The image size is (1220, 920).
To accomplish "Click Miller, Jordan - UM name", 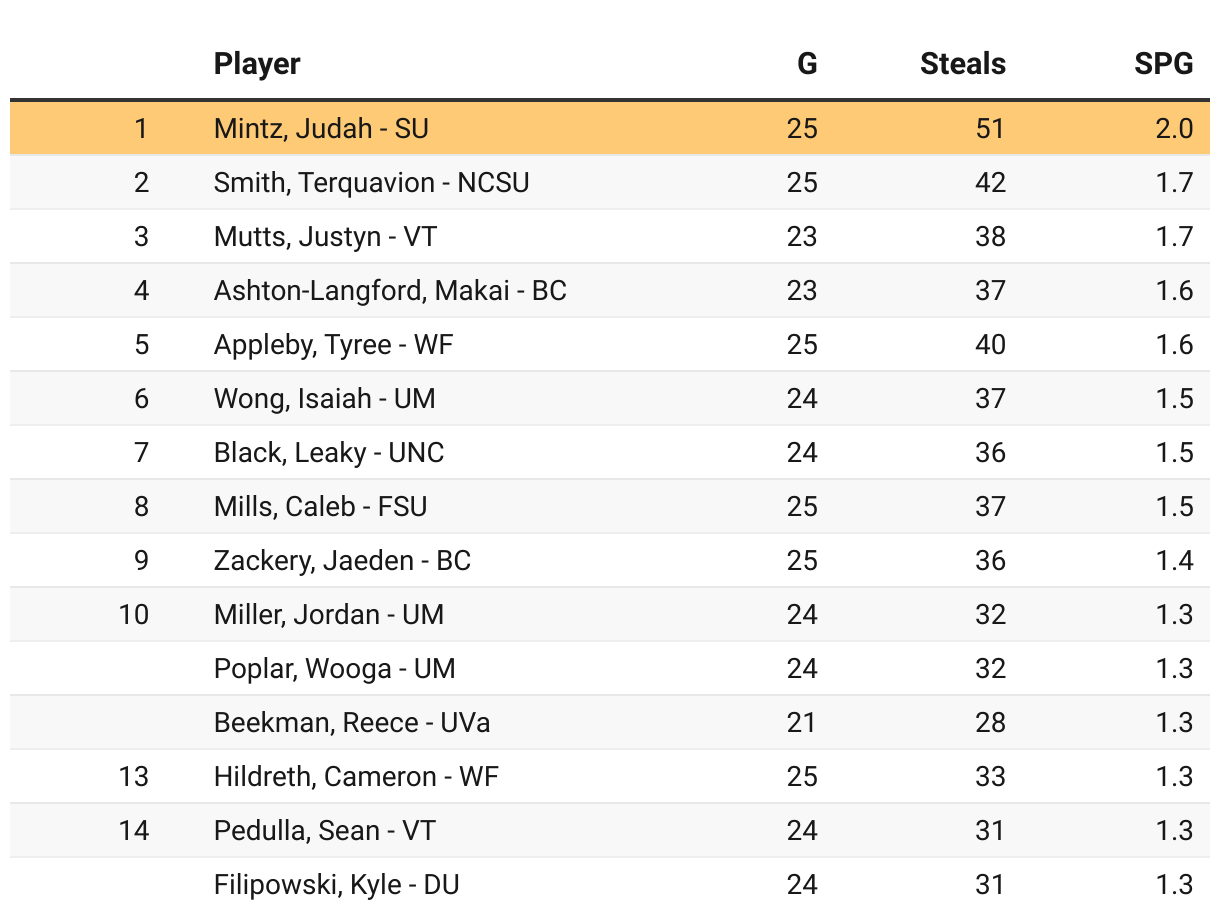I will click(328, 614).
